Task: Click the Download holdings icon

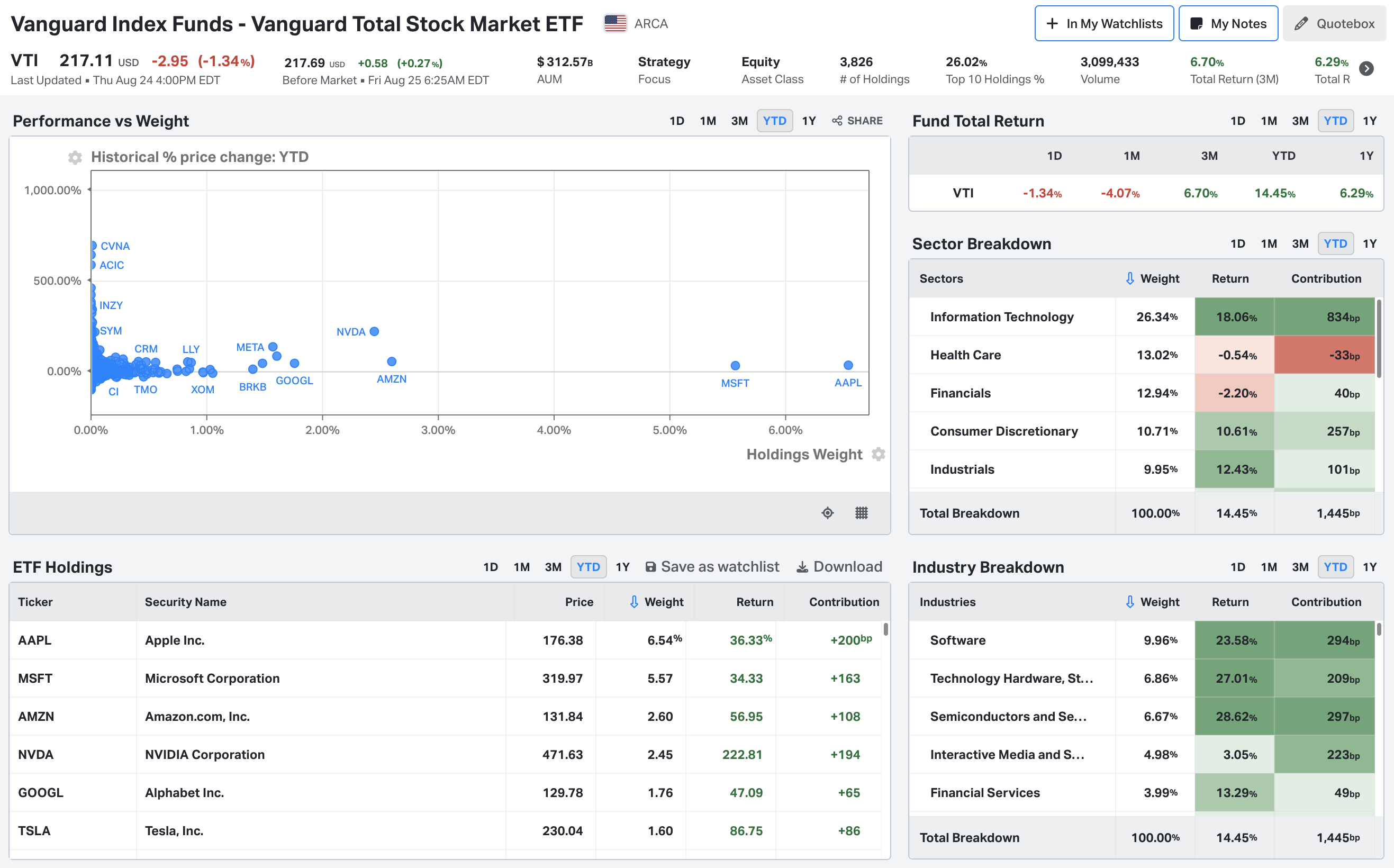Action: click(x=802, y=567)
